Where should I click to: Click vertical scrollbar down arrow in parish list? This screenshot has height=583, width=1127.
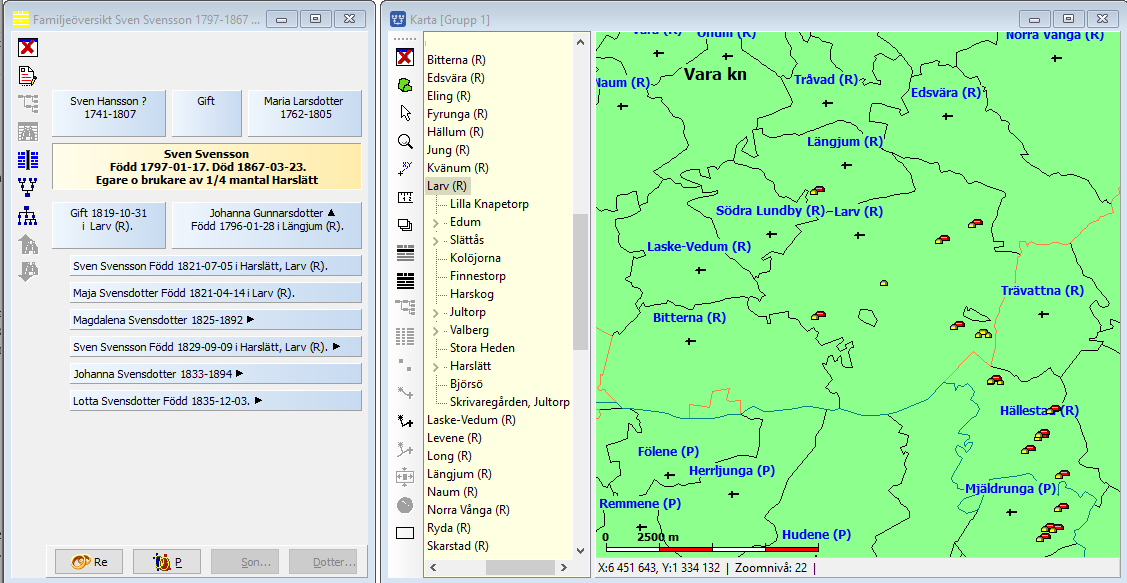click(x=581, y=551)
